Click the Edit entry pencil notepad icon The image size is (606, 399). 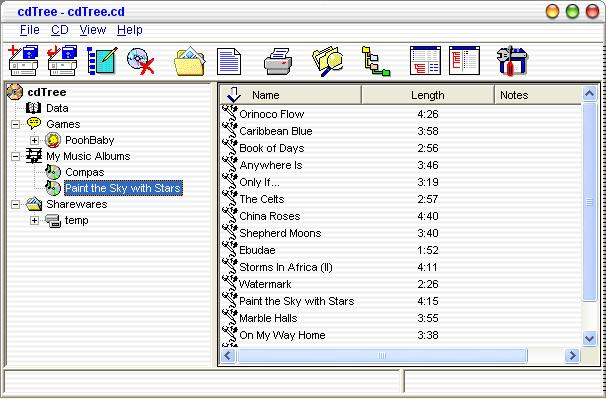tap(102, 60)
